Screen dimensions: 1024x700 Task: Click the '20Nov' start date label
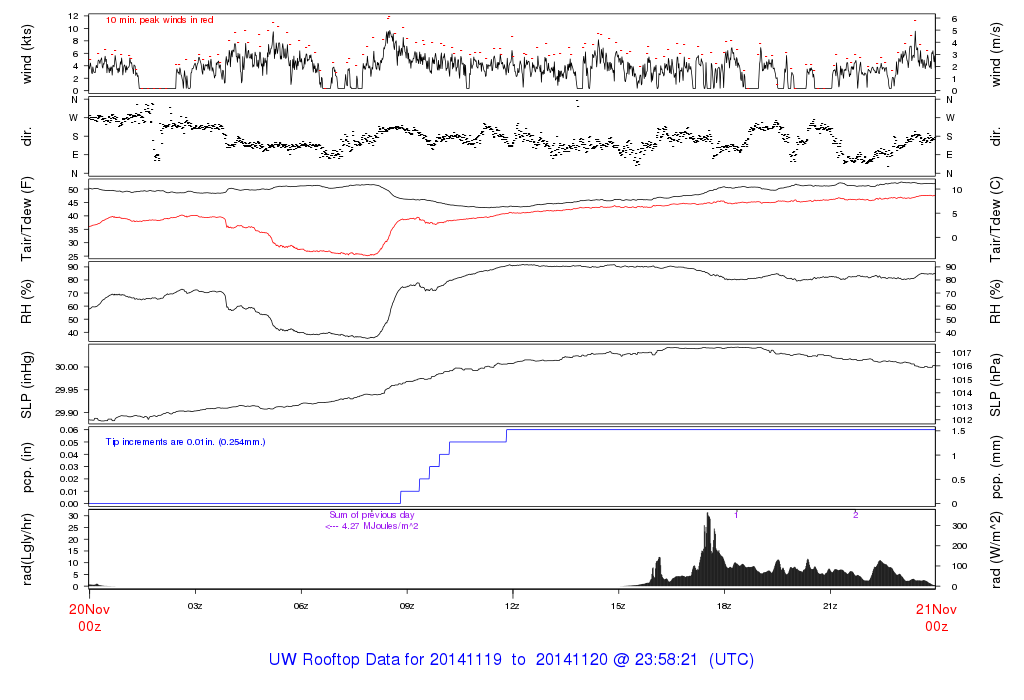89,607
